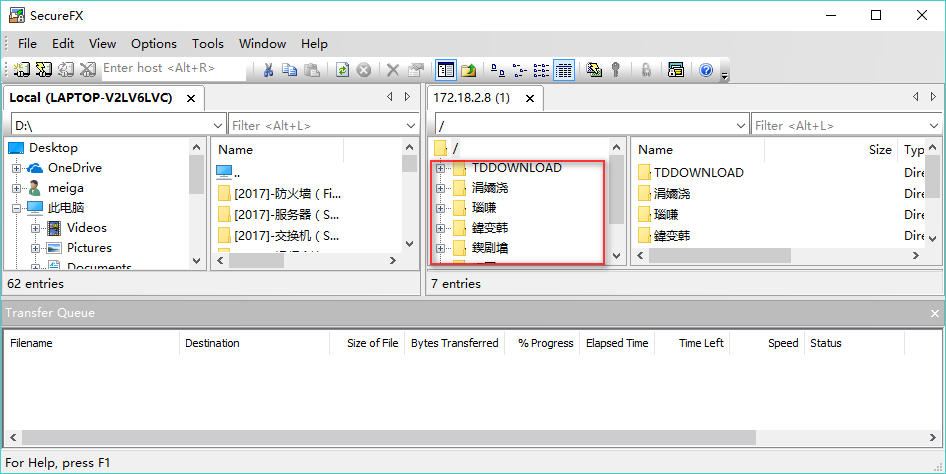Image resolution: width=946 pixels, height=474 pixels.
Task: Select root "/" folder in remote tree
Action: (455, 148)
